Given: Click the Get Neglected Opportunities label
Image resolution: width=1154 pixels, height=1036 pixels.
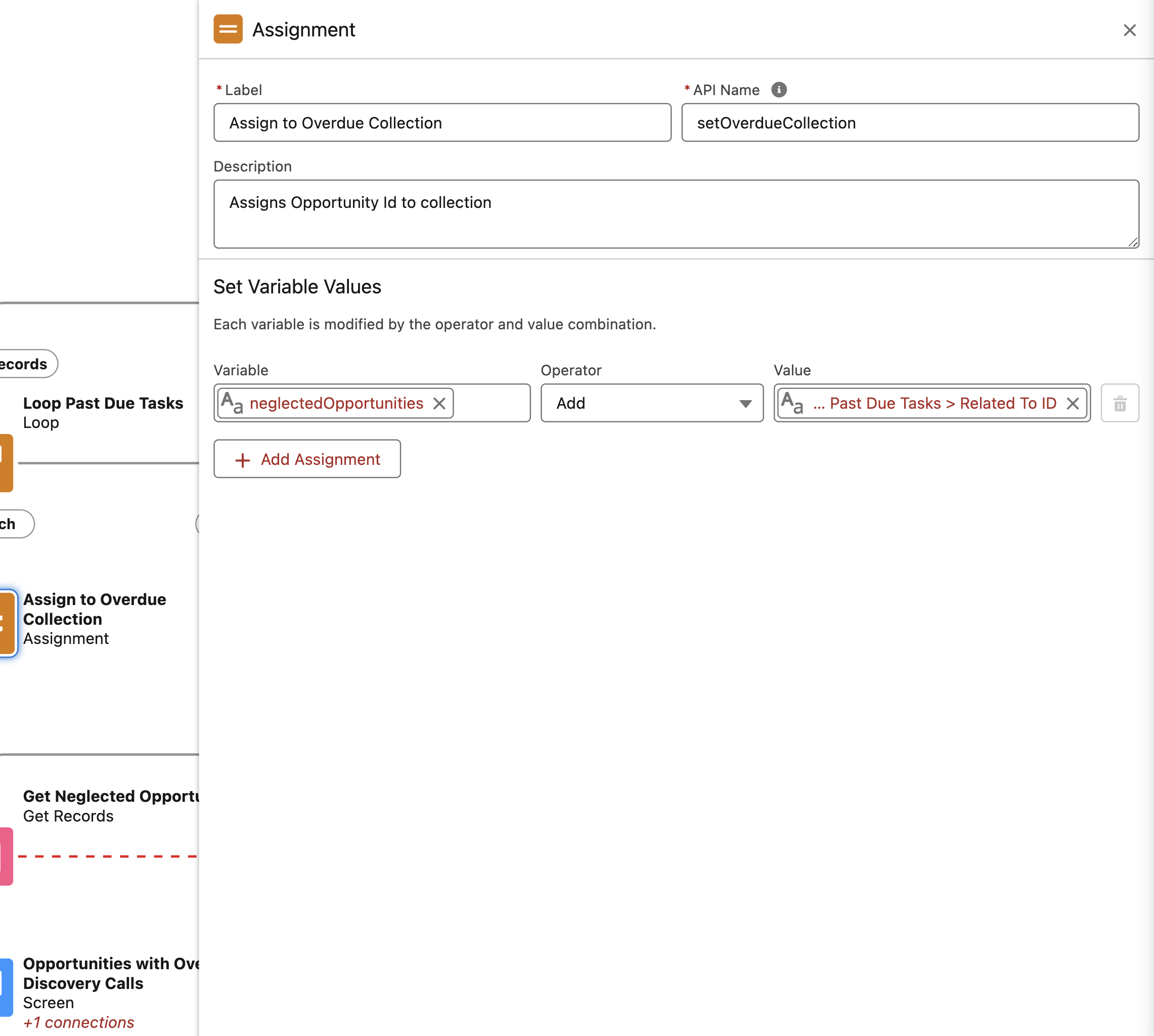Looking at the screenshot, I should 110,796.
